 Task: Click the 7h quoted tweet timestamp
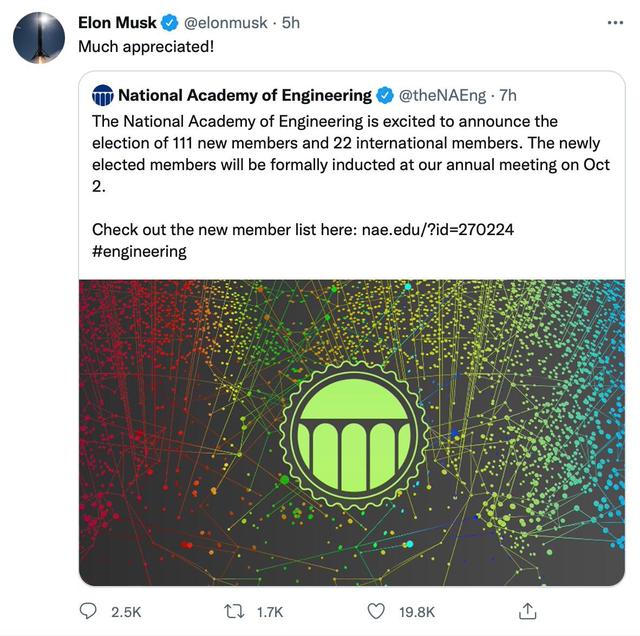coord(508,96)
